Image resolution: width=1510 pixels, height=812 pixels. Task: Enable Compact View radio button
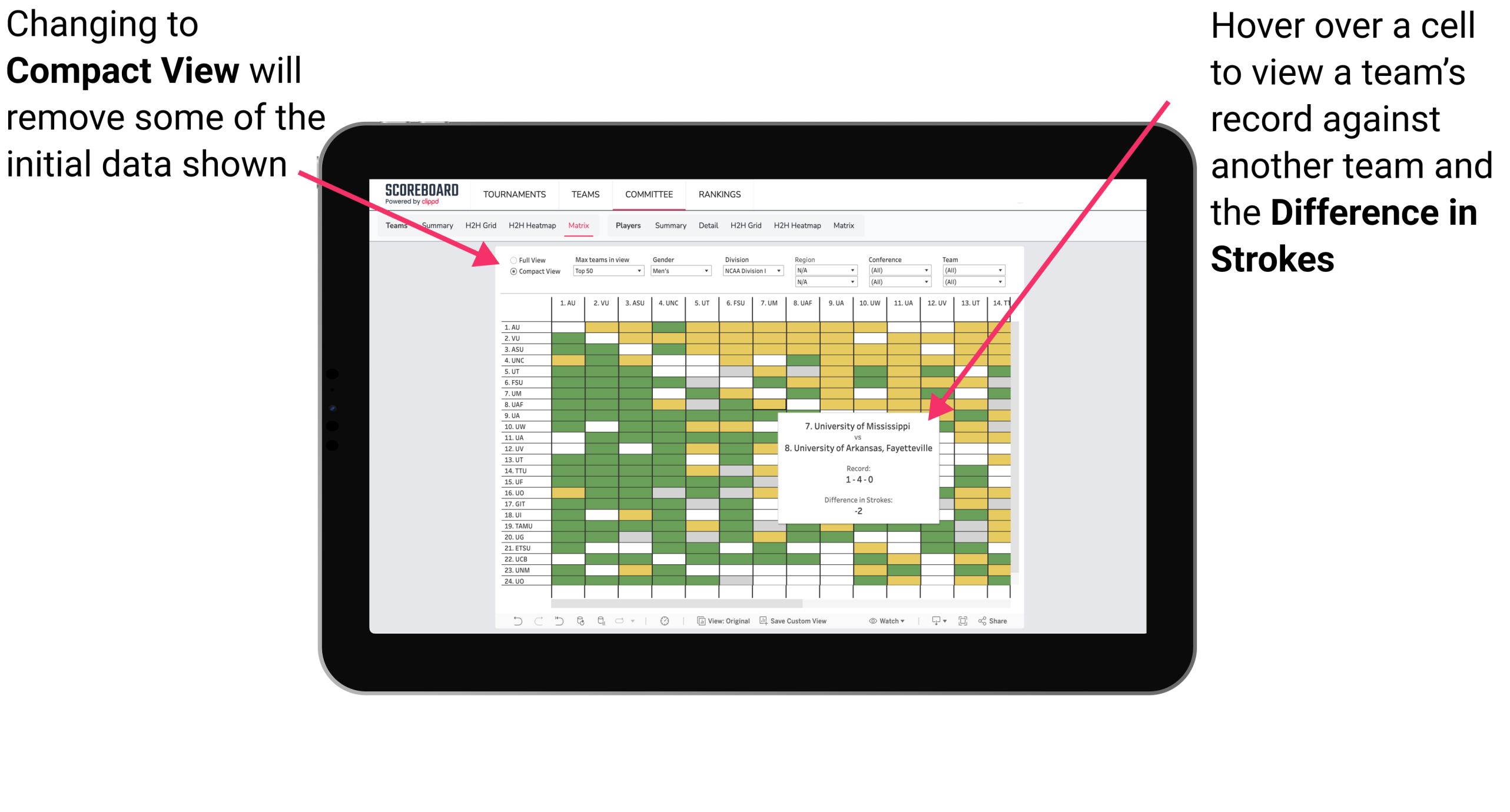(511, 273)
